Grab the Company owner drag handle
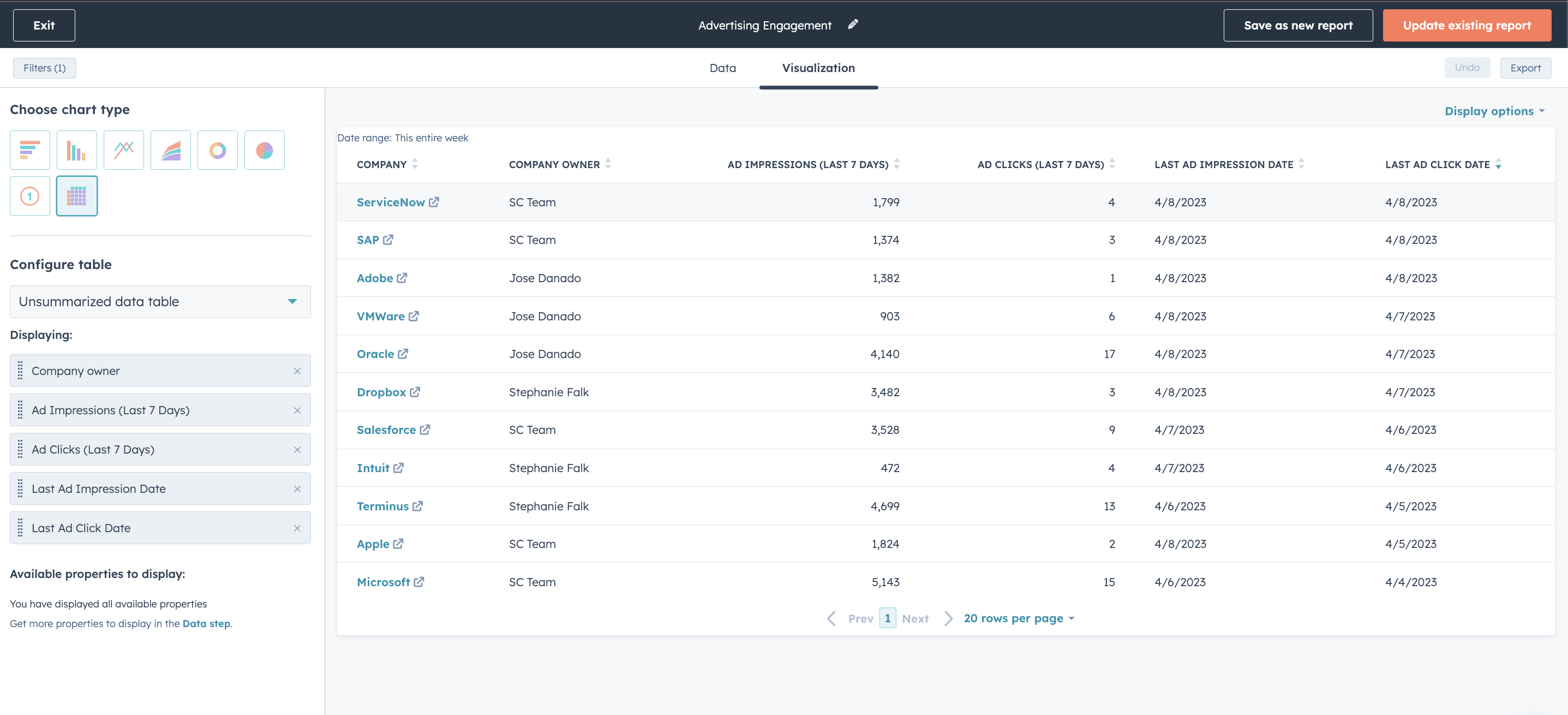This screenshot has width=1568, height=715. tap(20, 371)
